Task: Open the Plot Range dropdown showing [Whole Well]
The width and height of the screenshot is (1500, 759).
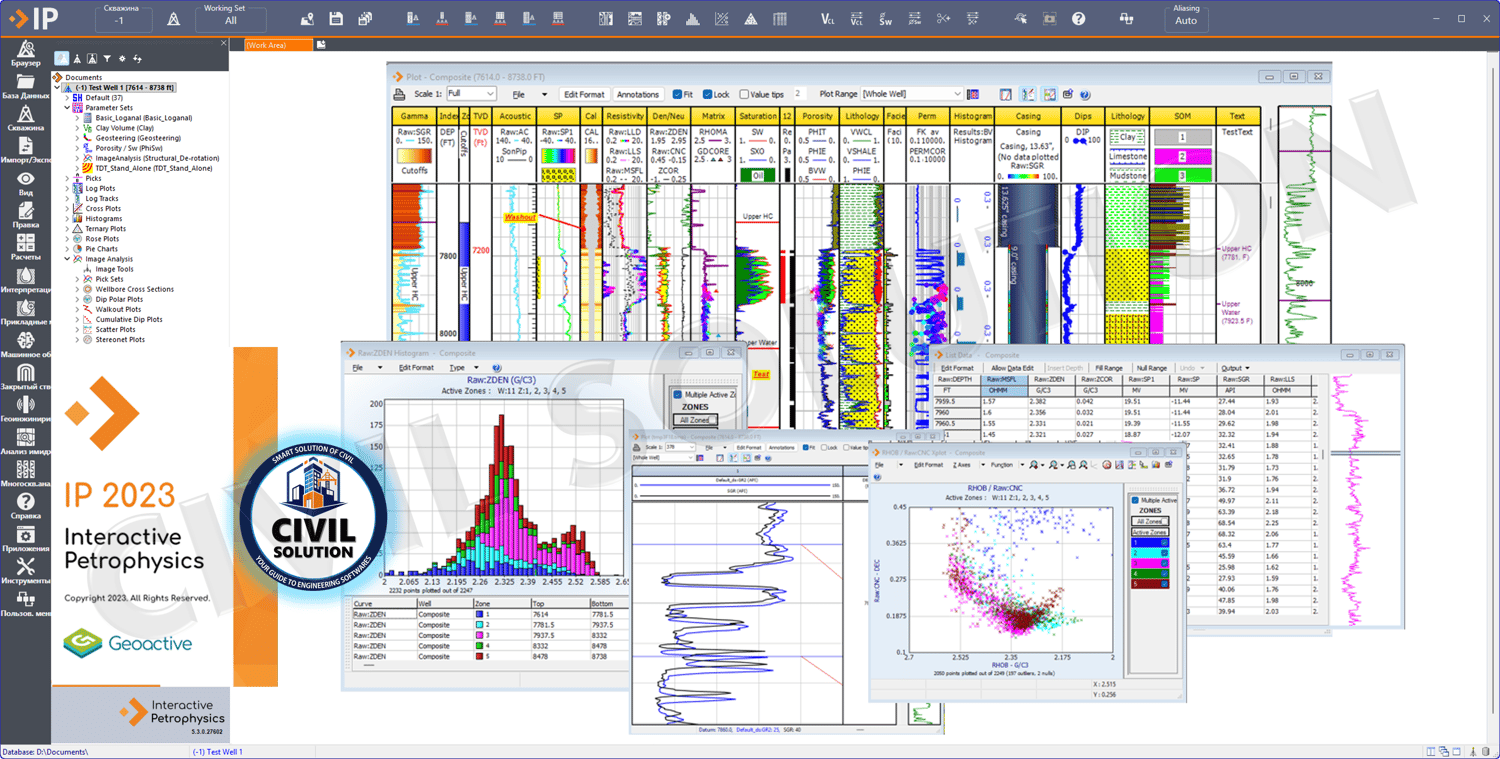Action: click(912, 94)
